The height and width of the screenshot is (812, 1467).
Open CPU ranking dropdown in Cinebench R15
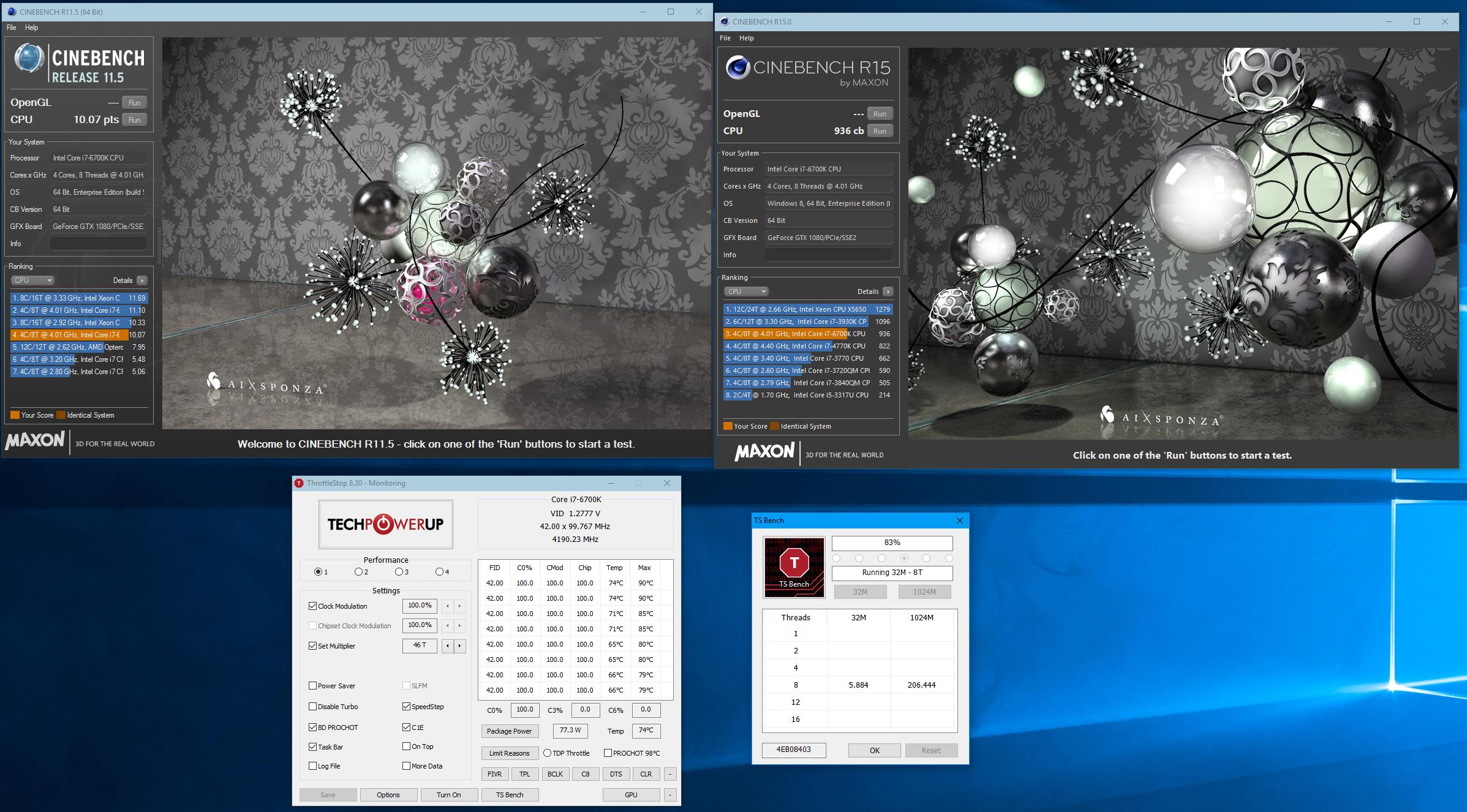pyautogui.click(x=746, y=291)
